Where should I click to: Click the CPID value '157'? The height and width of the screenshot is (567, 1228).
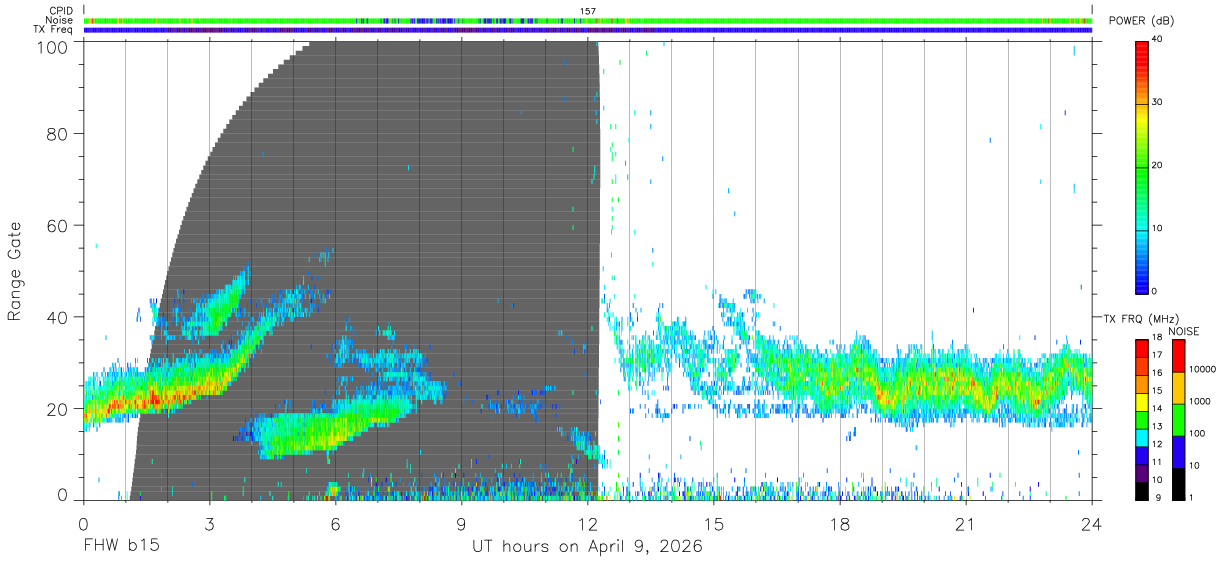coord(588,11)
